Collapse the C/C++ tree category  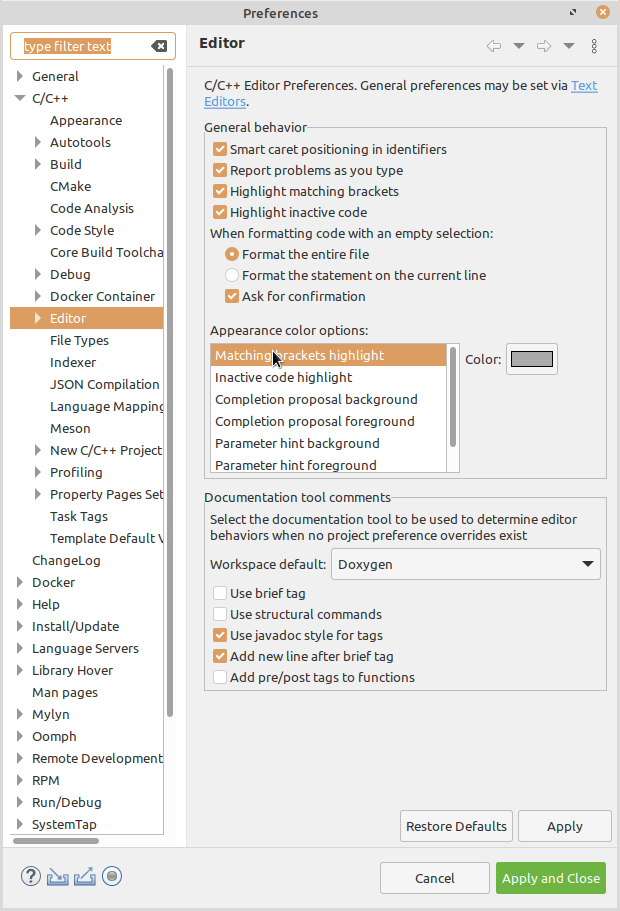coord(20,98)
